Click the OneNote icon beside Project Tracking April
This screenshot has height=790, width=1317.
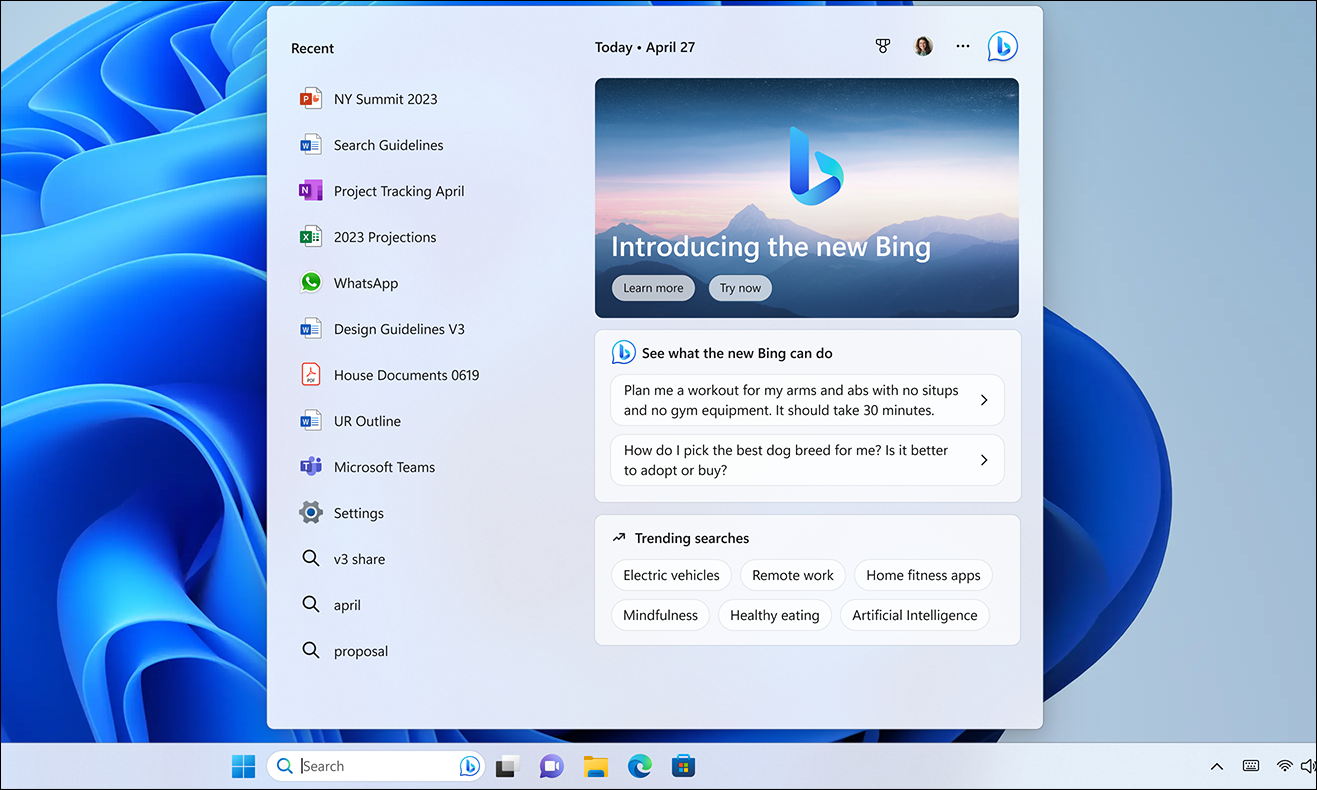(311, 191)
